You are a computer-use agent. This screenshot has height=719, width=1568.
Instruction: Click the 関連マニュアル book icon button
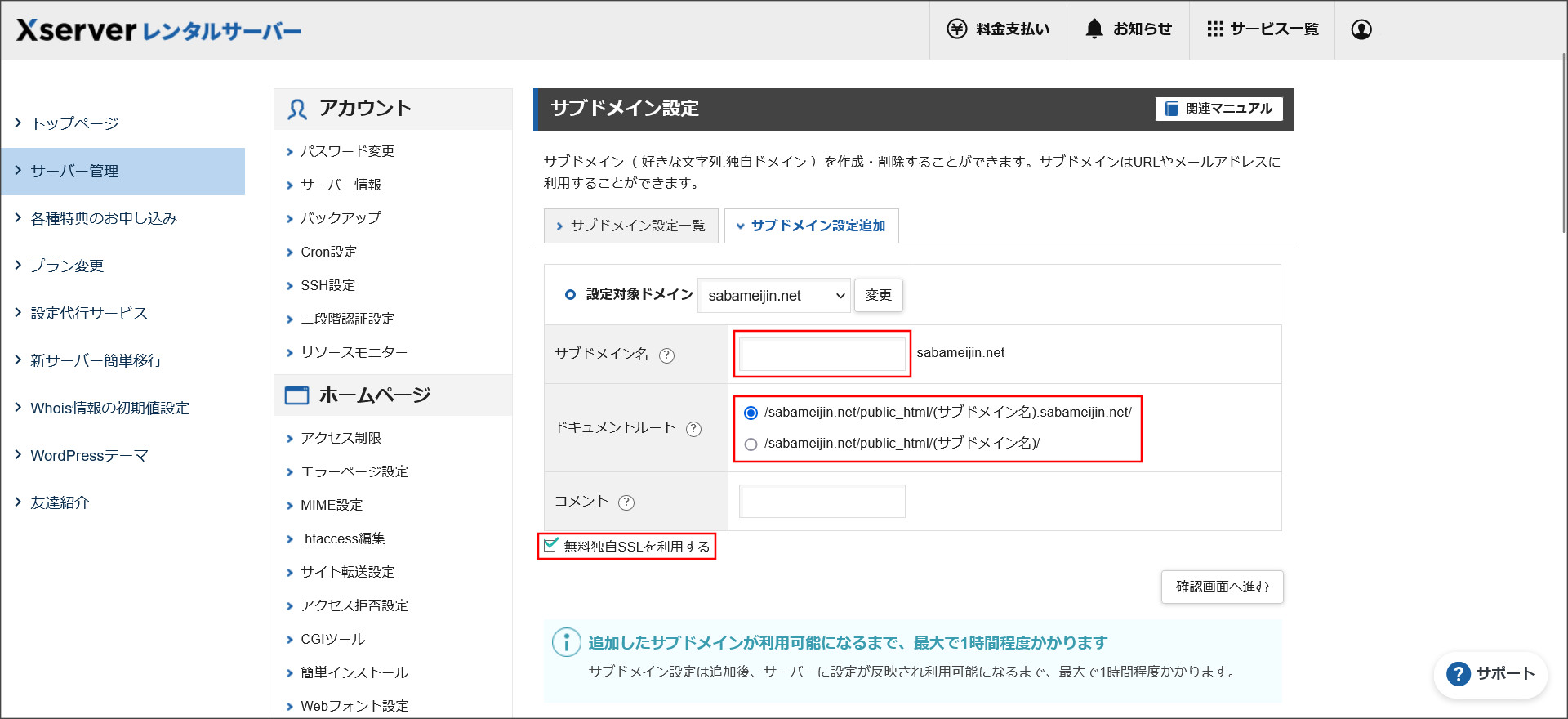(x=1218, y=109)
